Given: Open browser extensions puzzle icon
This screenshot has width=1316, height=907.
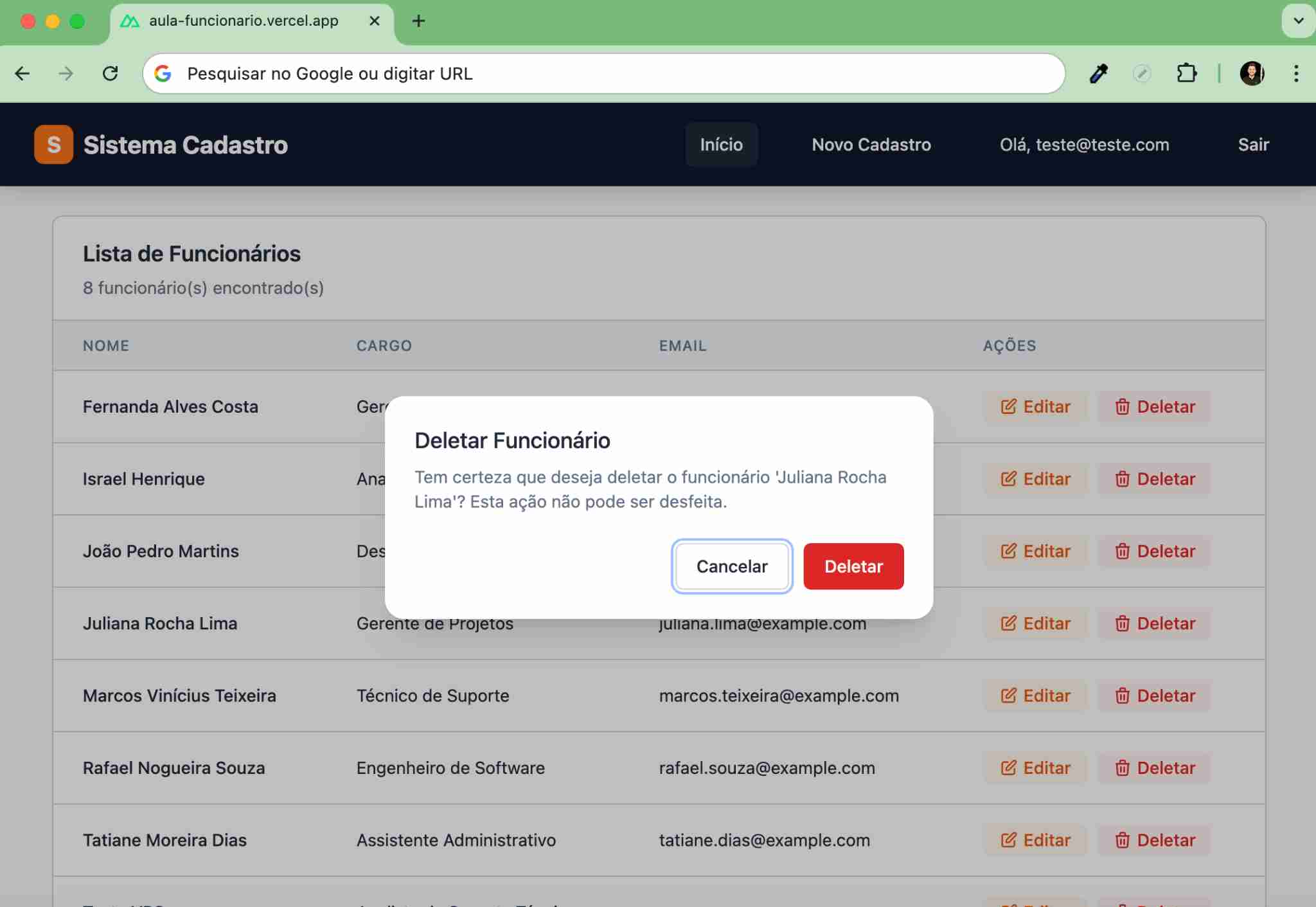Looking at the screenshot, I should click(x=1186, y=73).
